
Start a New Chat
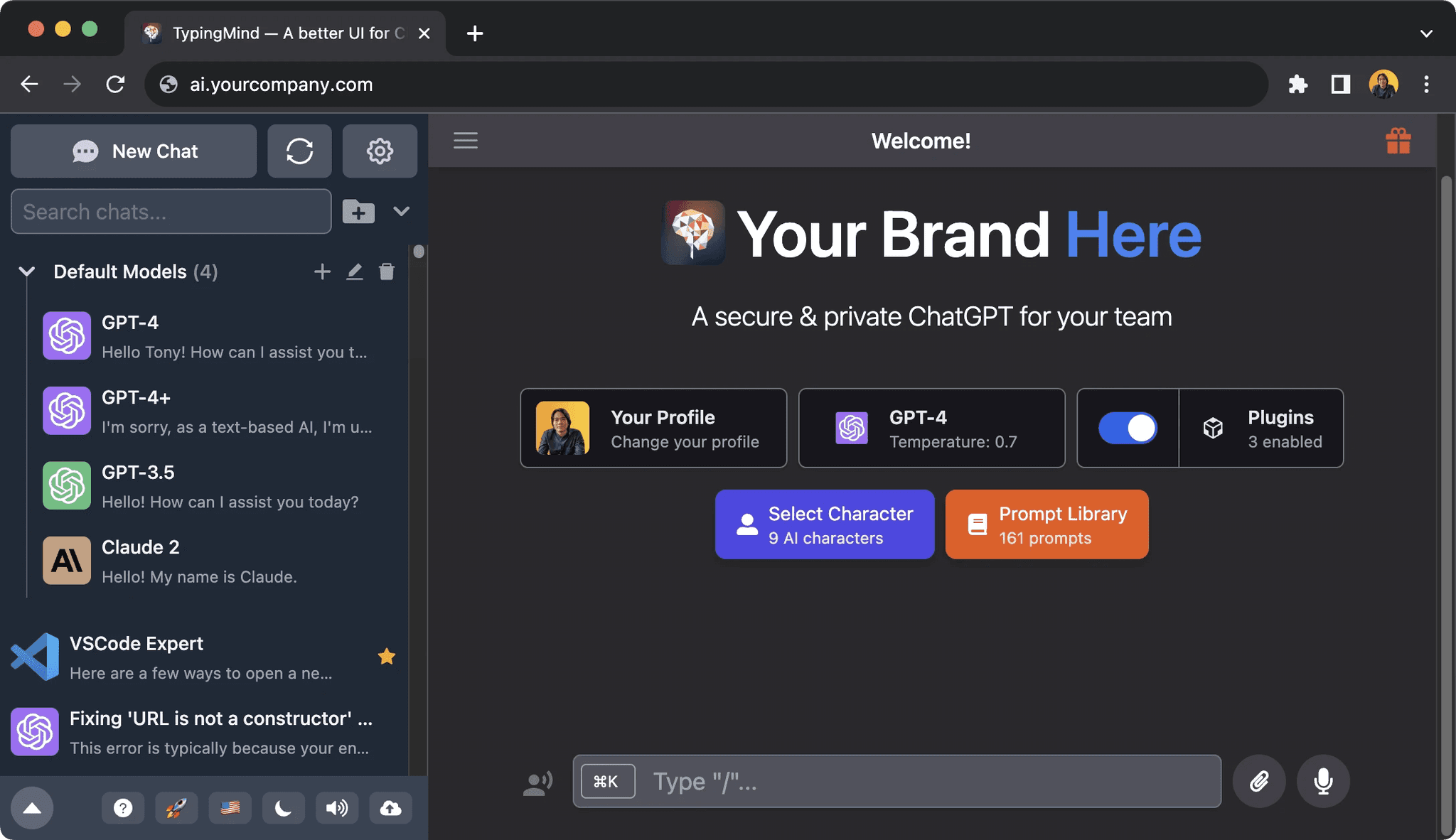134,151
